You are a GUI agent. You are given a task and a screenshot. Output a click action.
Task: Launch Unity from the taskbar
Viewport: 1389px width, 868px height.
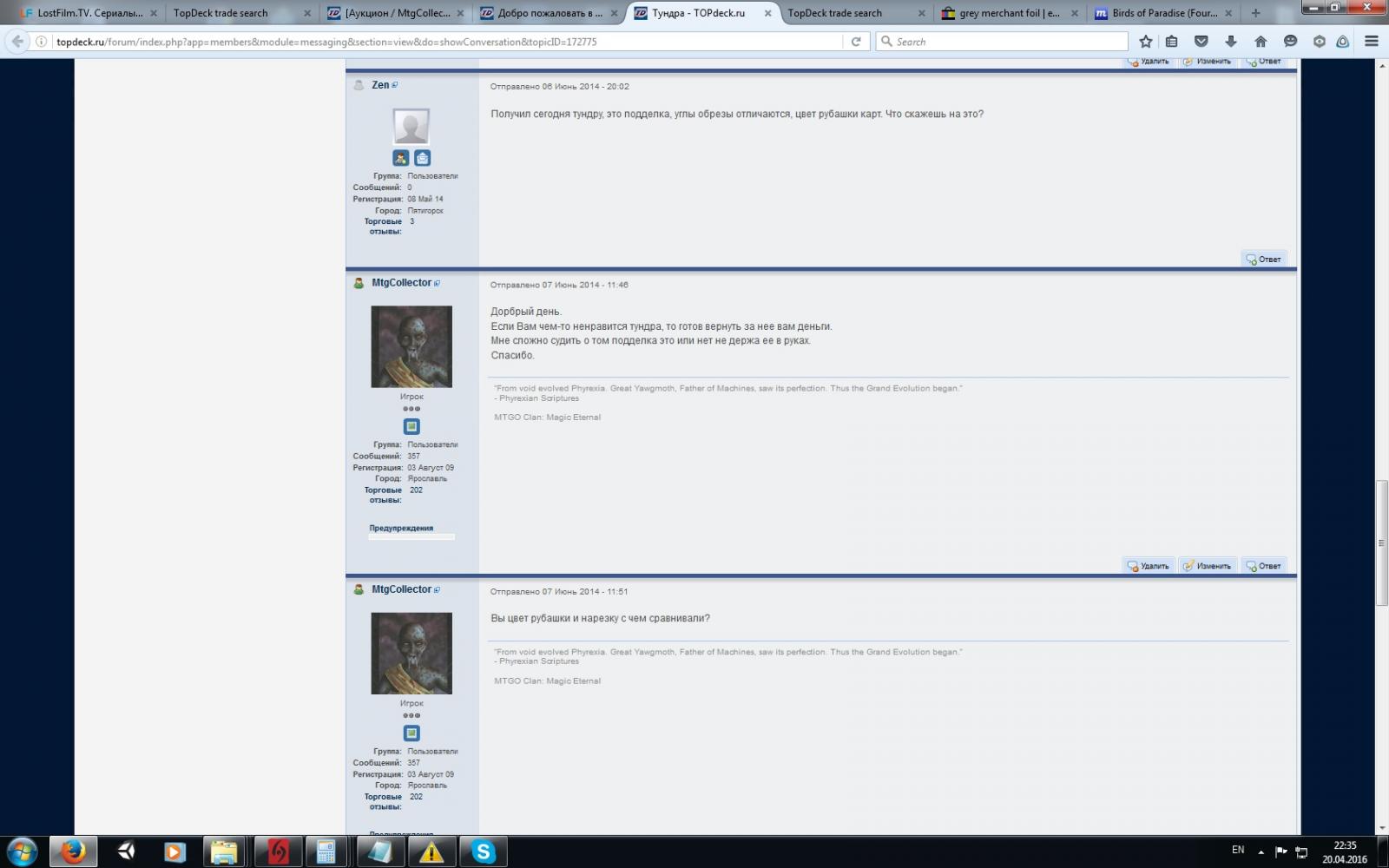pyautogui.click(x=126, y=852)
